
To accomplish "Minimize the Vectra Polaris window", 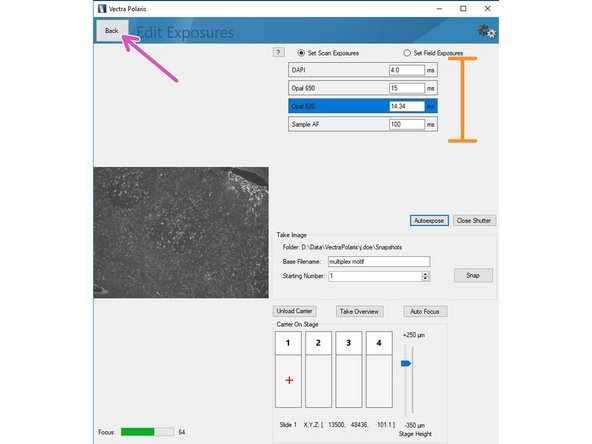I will pos(439,9).
